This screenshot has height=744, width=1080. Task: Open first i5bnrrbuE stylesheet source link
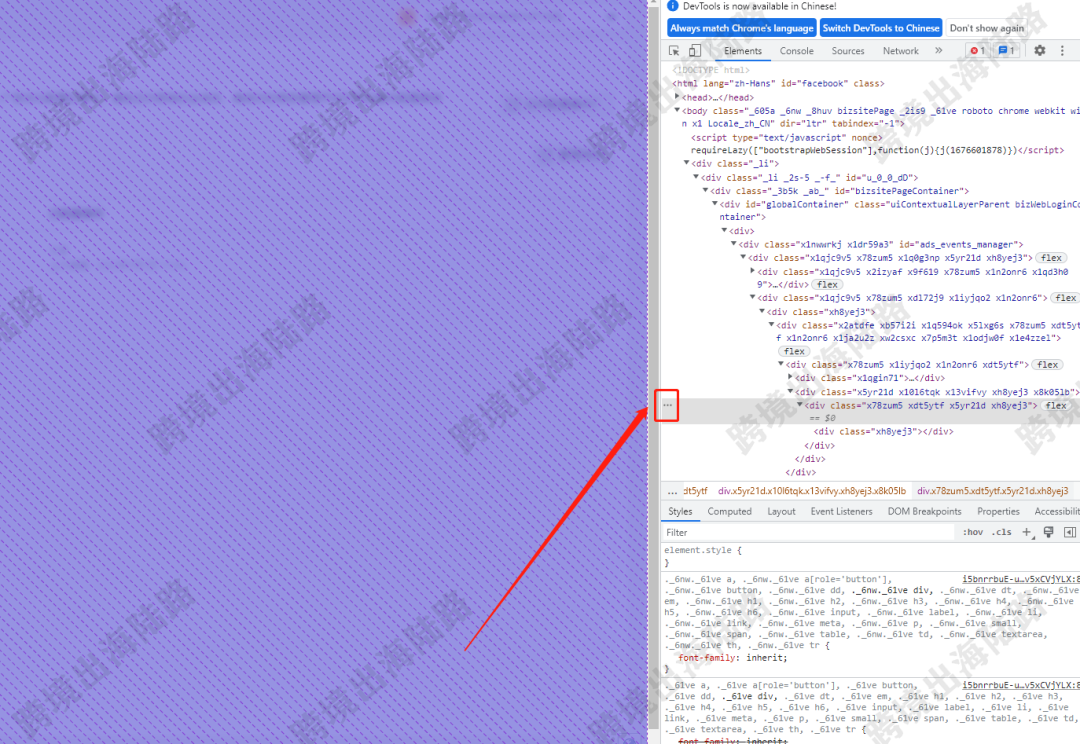(1021, 579)
